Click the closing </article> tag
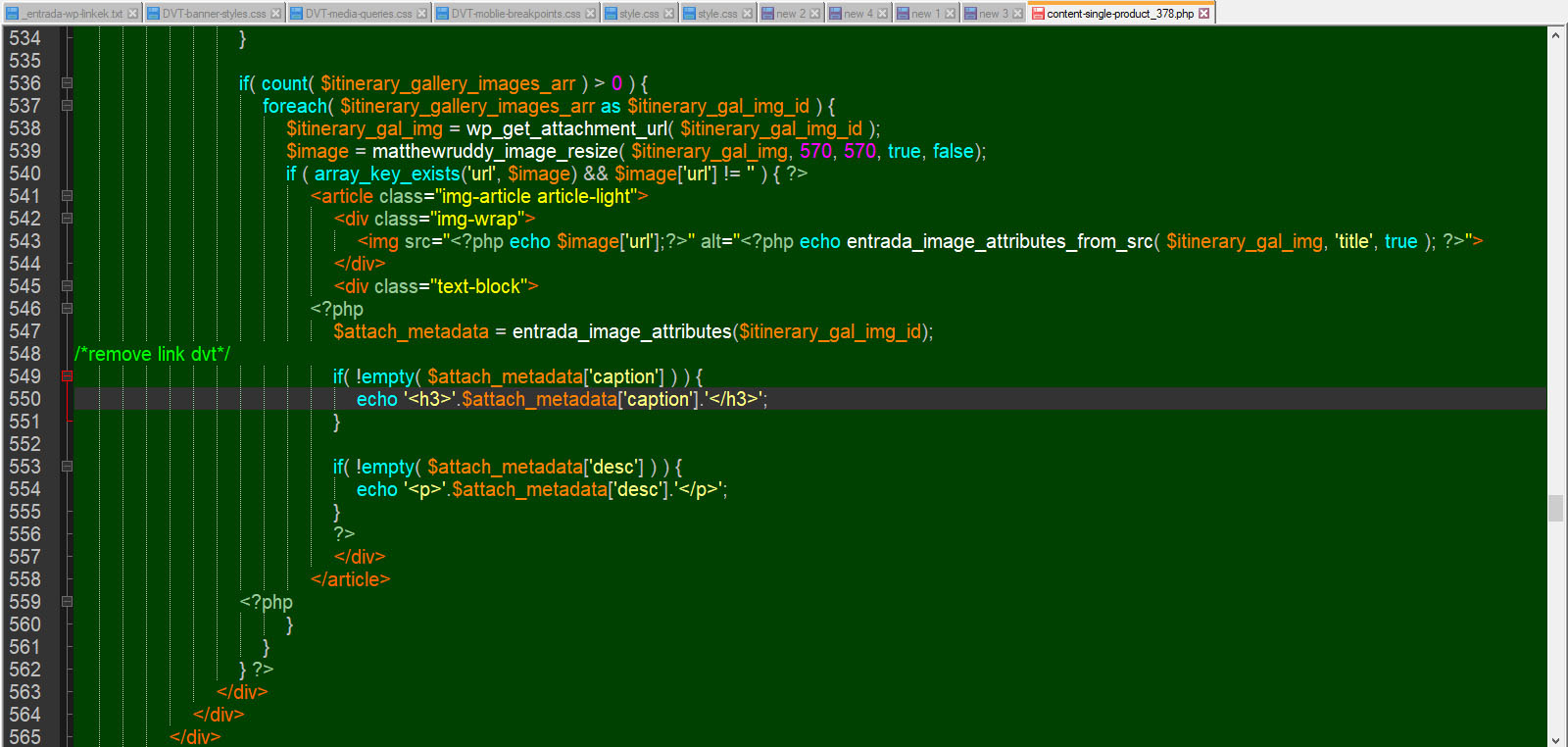The width and height of the screenshot is (1568, 747). coord(350,579)
